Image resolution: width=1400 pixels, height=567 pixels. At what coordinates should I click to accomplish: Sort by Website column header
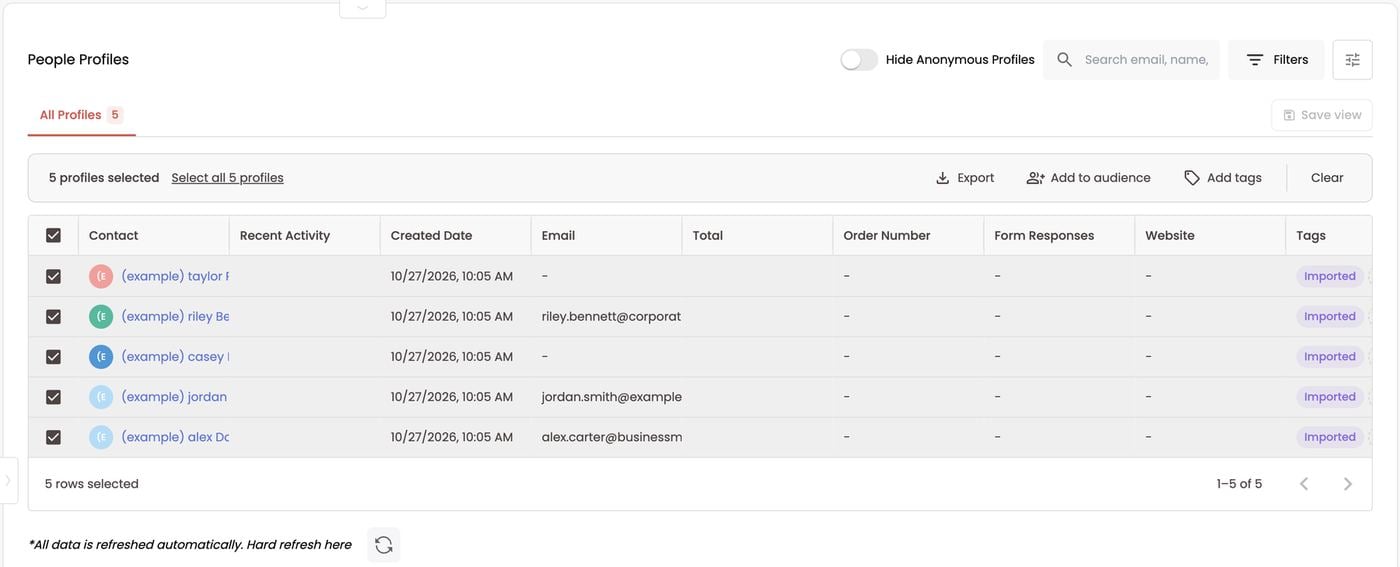tap(1170, 236)
